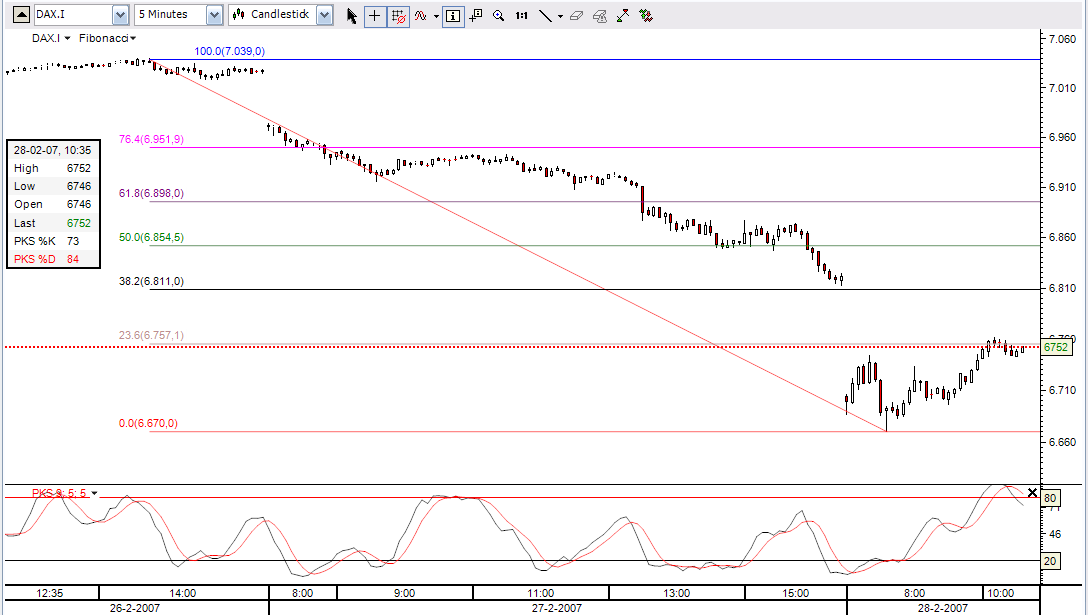
Task: Open the Candlestick chart type dropdown
Action: pos(325,15)
